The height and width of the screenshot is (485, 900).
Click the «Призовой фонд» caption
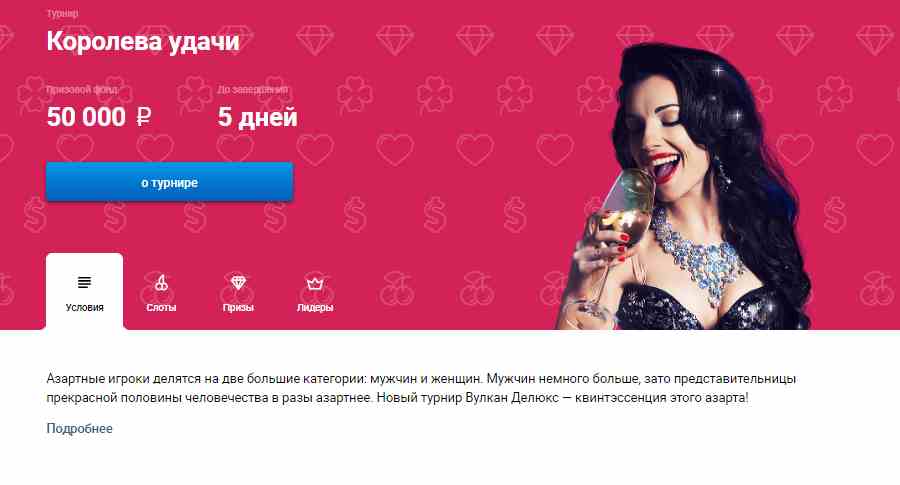pos(83,90)
